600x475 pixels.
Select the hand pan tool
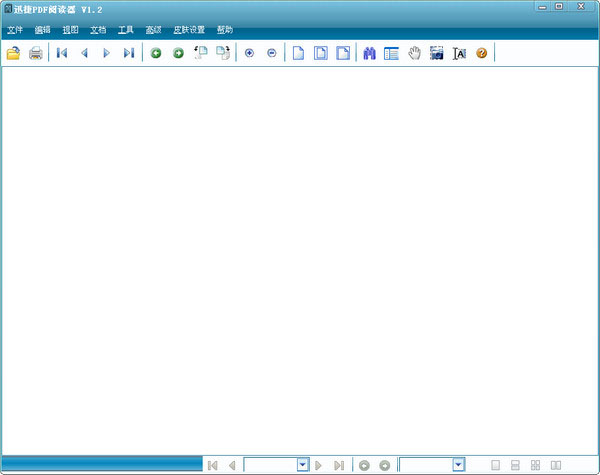click(x=414, y=53)
